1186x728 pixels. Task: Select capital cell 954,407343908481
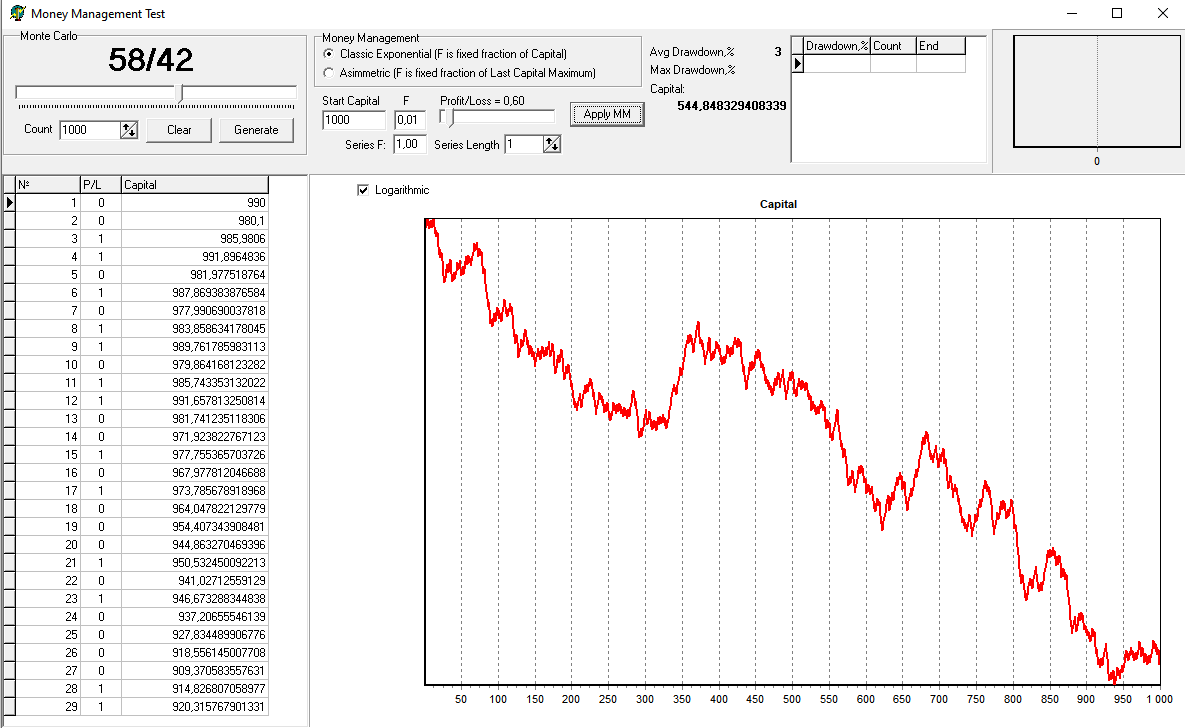pyautogui.click(x=194, y=527)
